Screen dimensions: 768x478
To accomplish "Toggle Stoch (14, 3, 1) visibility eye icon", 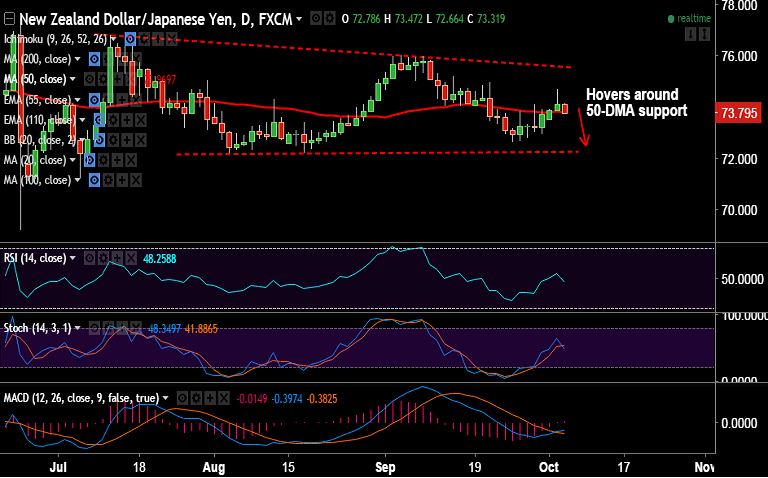I will click(95, 328).
